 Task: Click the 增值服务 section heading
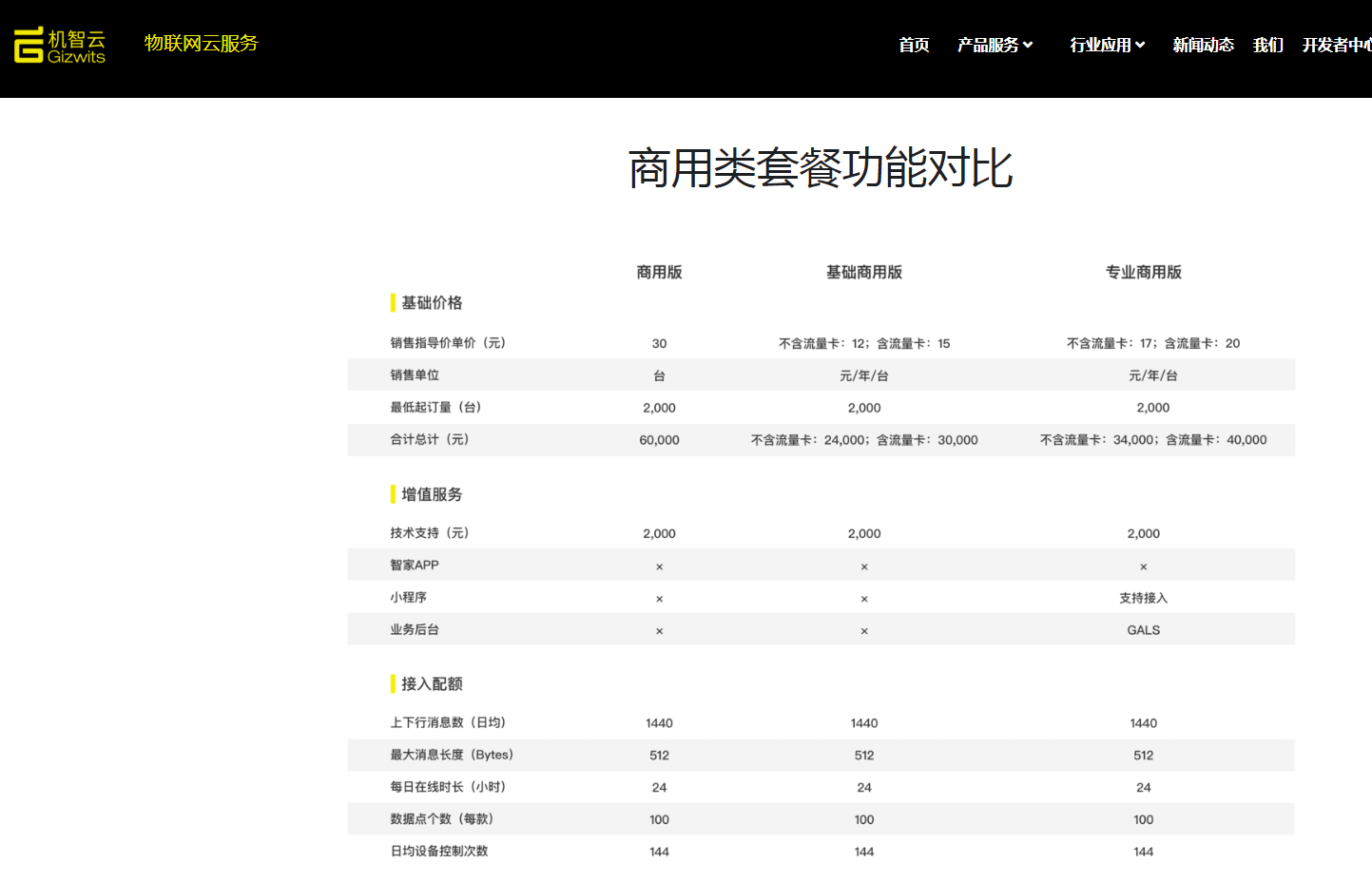pyautogui.click(x=431, y=494)
